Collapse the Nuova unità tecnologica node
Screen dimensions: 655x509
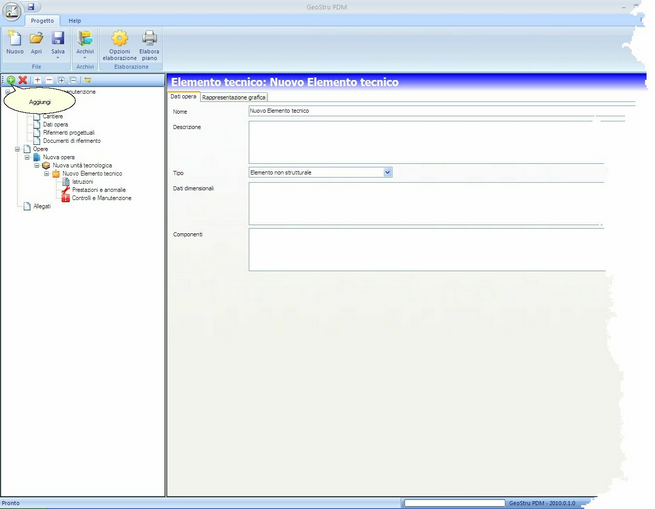(x=37, y=165)
